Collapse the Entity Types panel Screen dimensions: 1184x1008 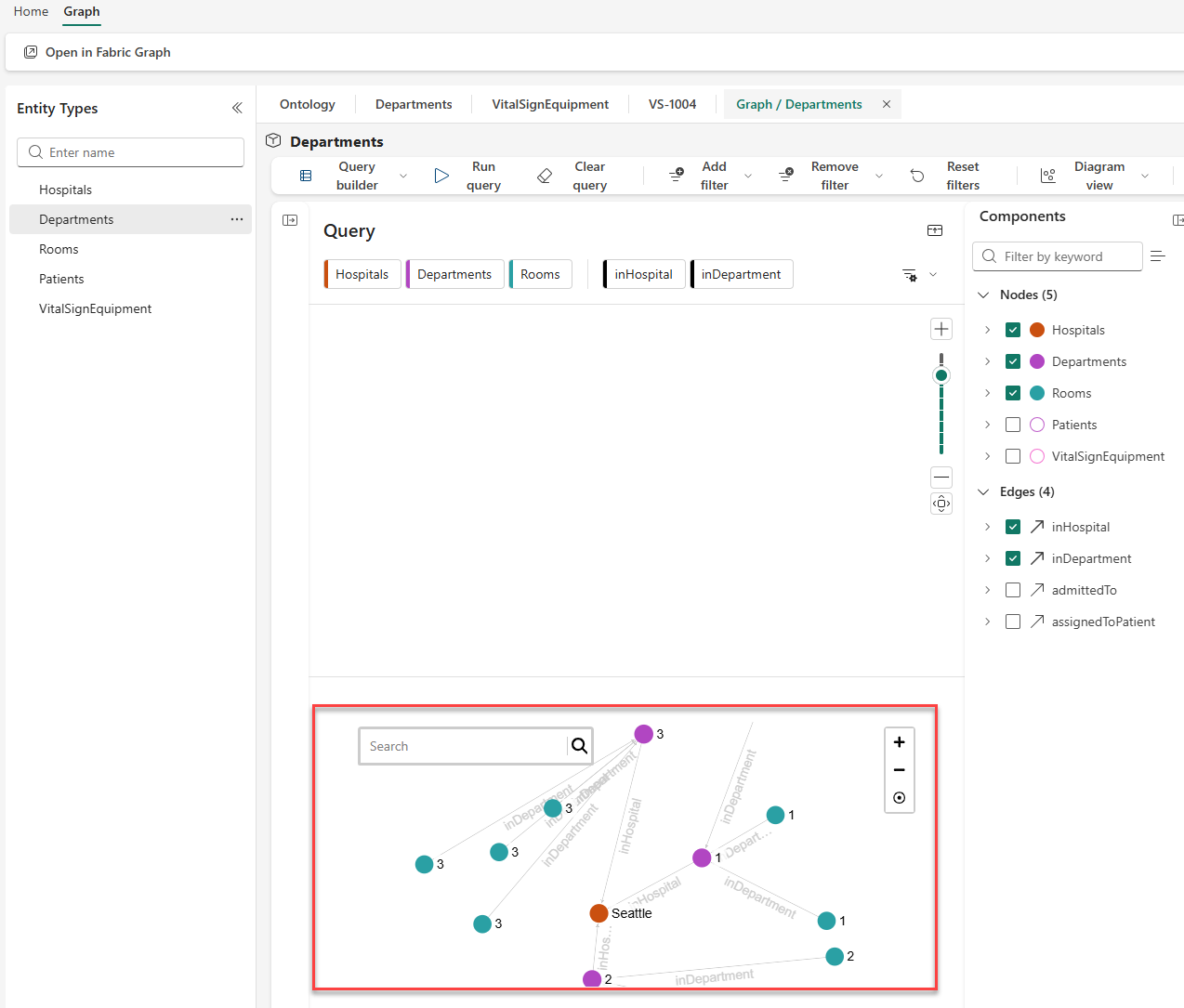237,108
